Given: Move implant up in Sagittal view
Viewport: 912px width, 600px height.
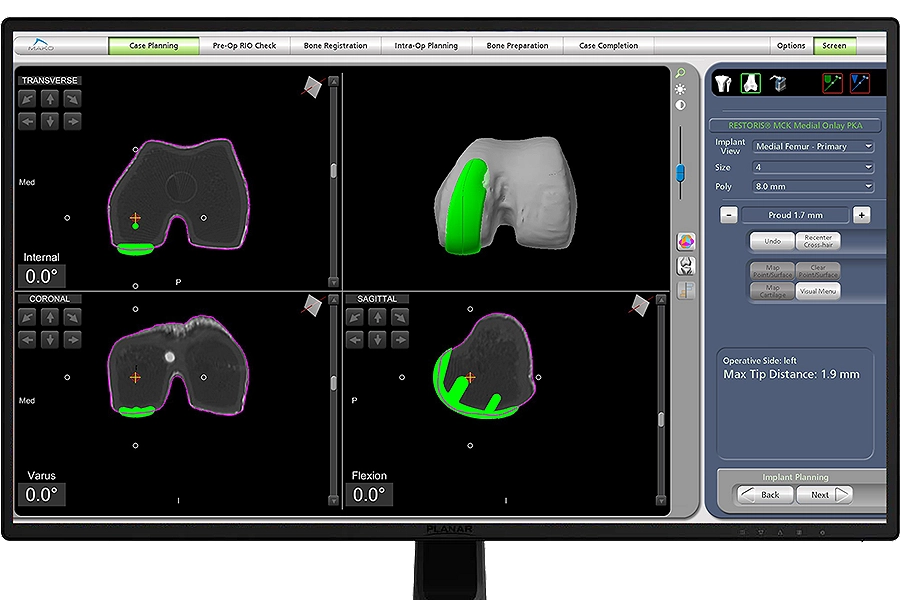Looking at the screenshot, I should [377, 317].
